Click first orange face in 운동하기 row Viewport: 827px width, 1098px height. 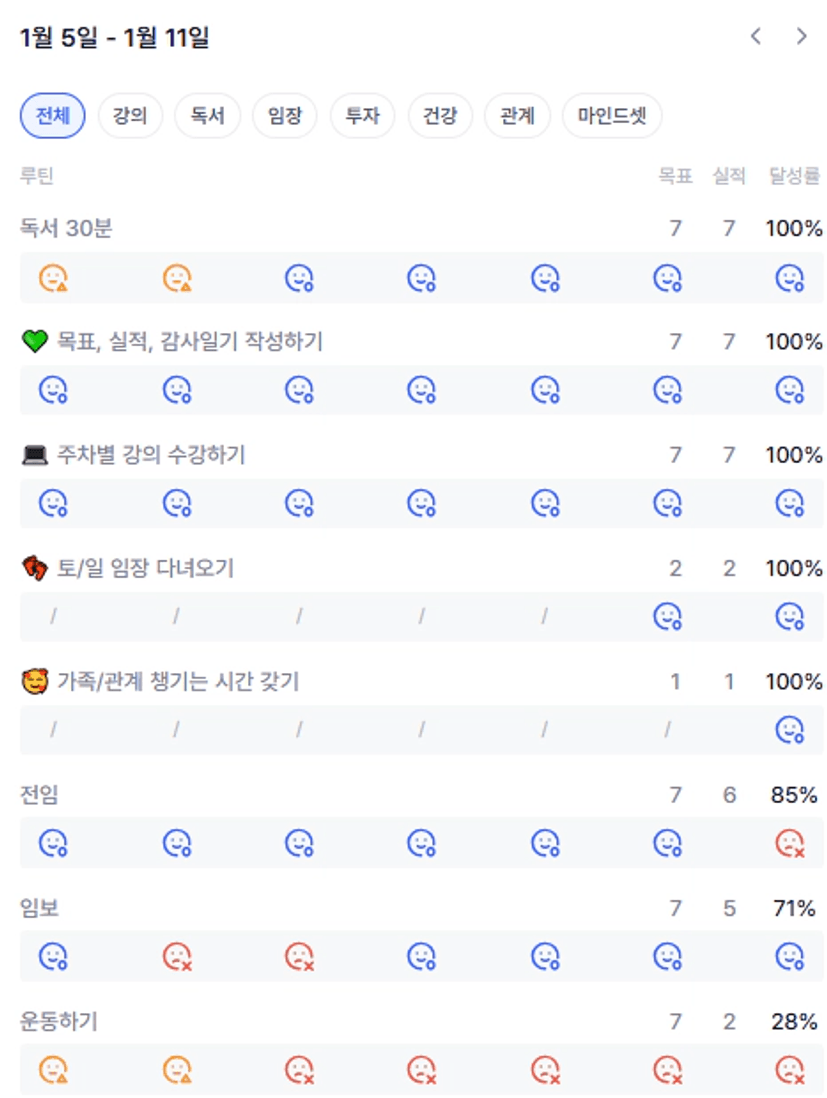tap(53, 1070)
